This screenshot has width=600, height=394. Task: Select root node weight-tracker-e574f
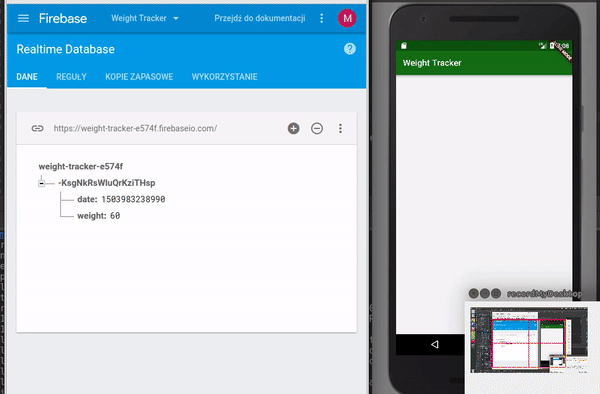tap(81, 166)
